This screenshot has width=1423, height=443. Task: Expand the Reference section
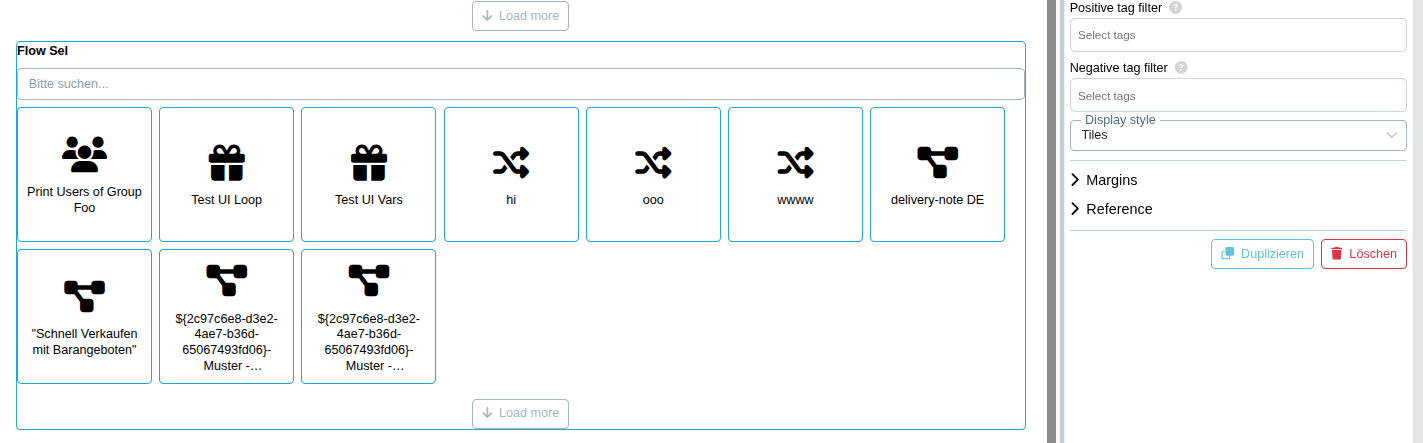coord(1111,209)
